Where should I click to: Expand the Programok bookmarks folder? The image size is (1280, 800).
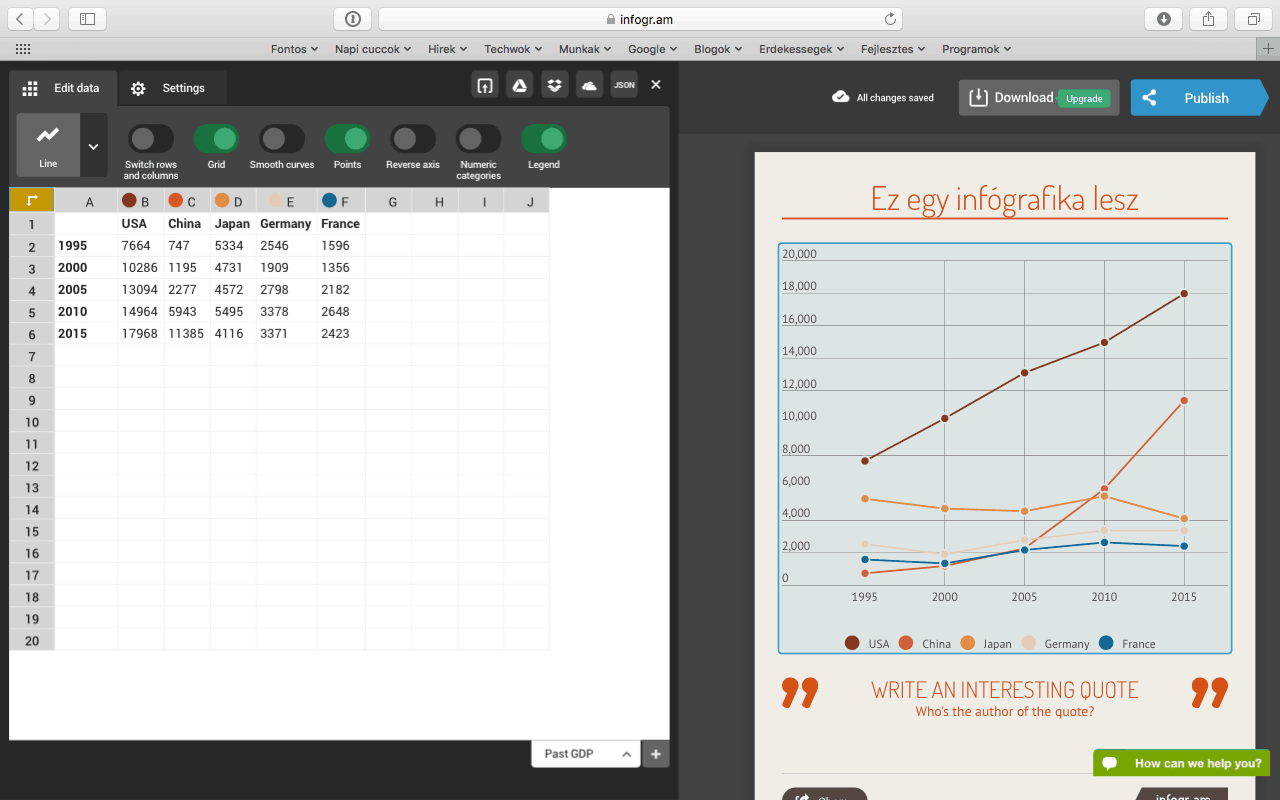coord(977,49)
